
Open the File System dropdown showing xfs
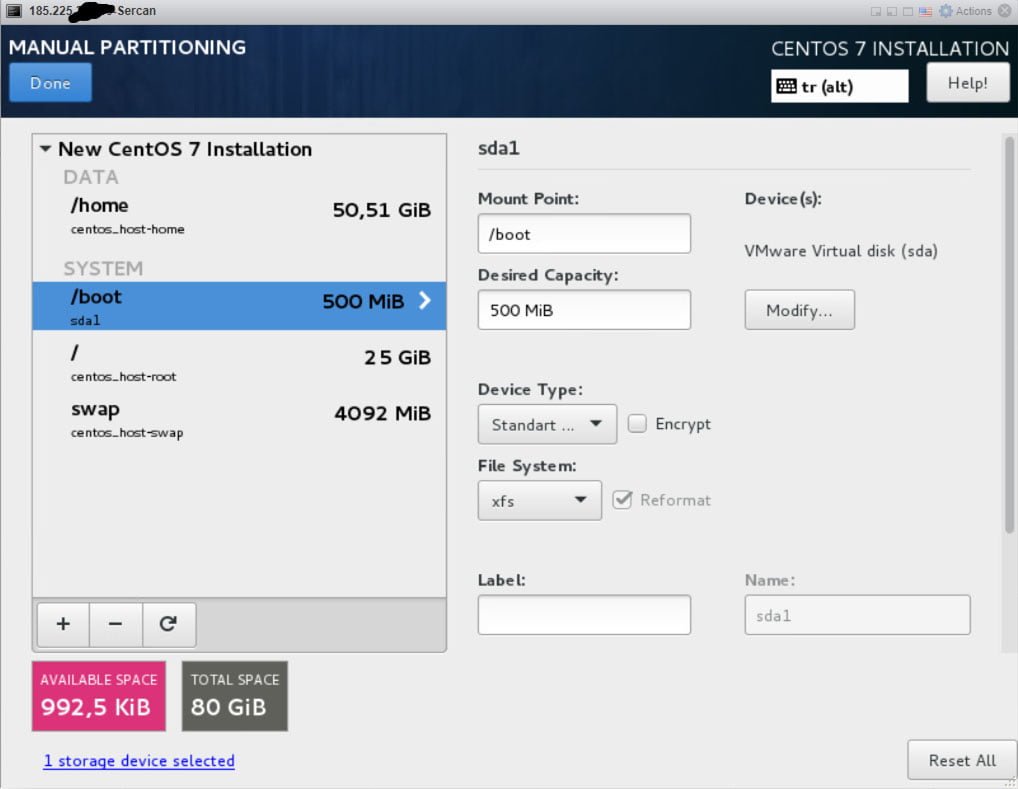(x=540, y=500)
